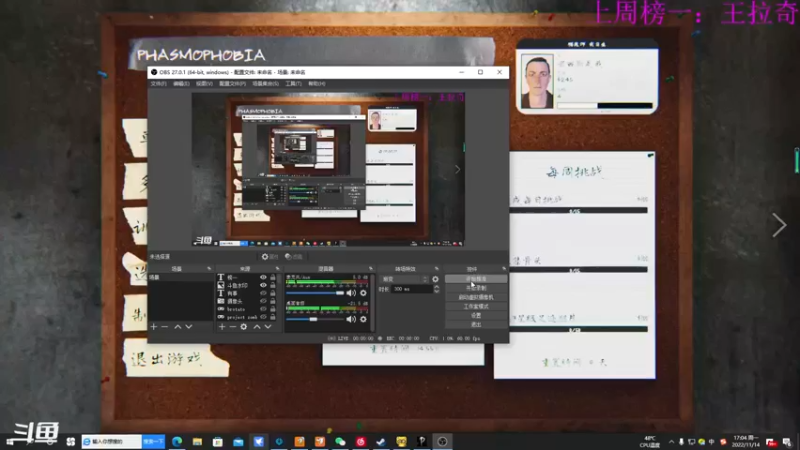The image size is (800, 450).
Task: Click Start Streaming button in Controls
Action: click(476, 279)
